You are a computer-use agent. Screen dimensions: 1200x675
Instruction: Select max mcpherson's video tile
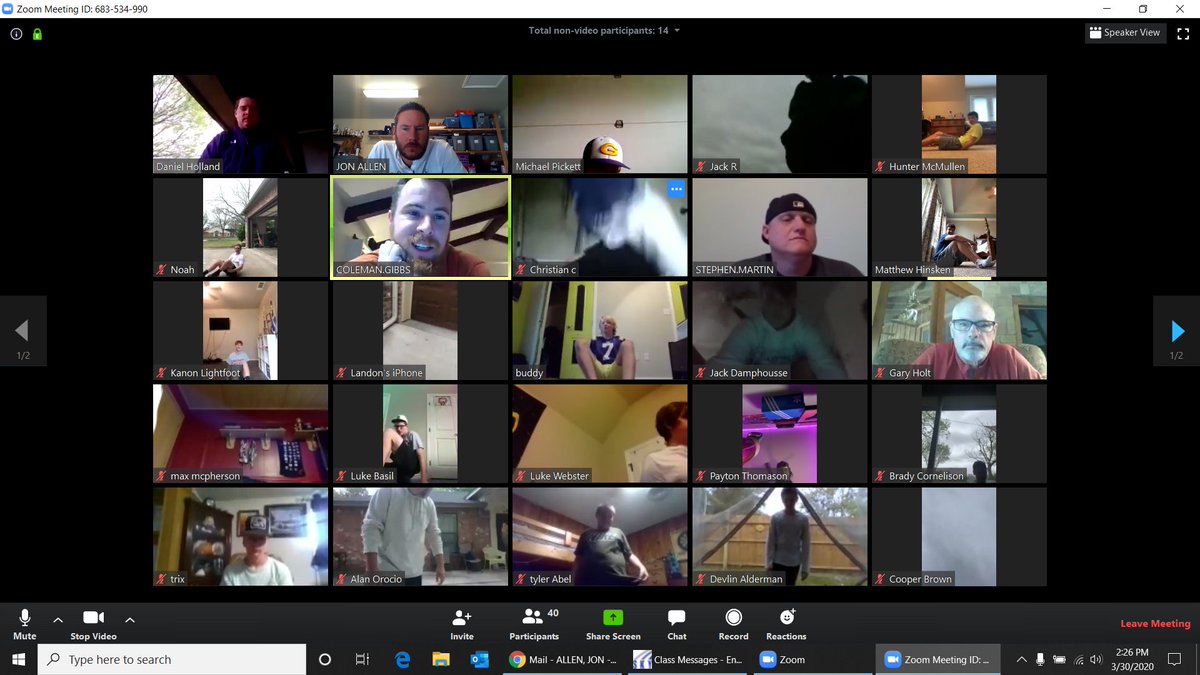240,433
